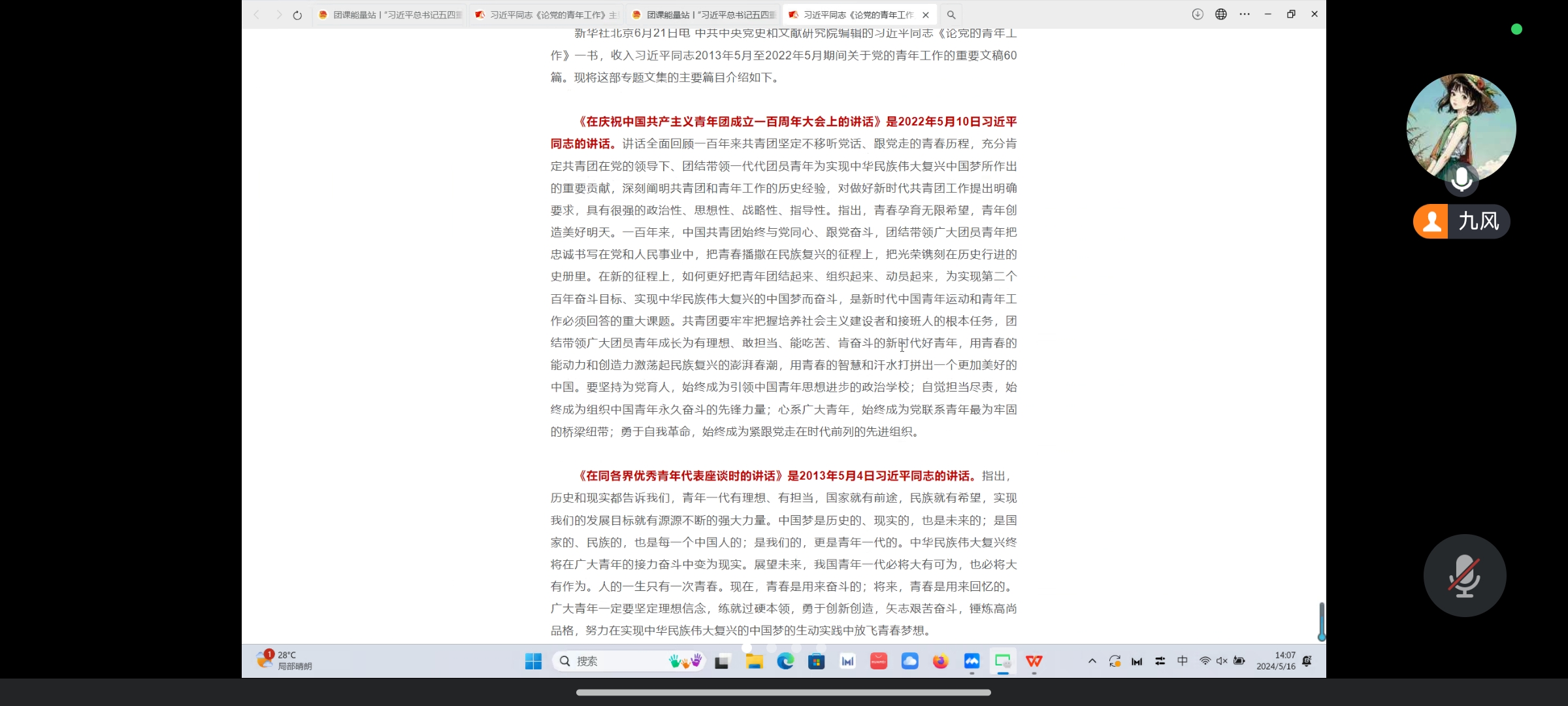Open the clock showing 14:07 2024/5/16
Image resolution: width=1568 pixels, height=706 pixels.
[1276, 661]
